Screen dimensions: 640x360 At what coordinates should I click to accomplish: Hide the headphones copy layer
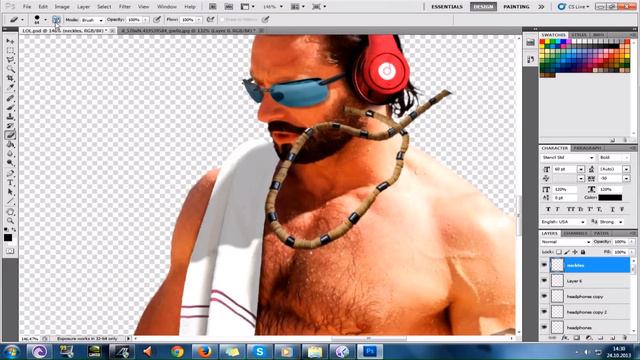click(544, 296)
